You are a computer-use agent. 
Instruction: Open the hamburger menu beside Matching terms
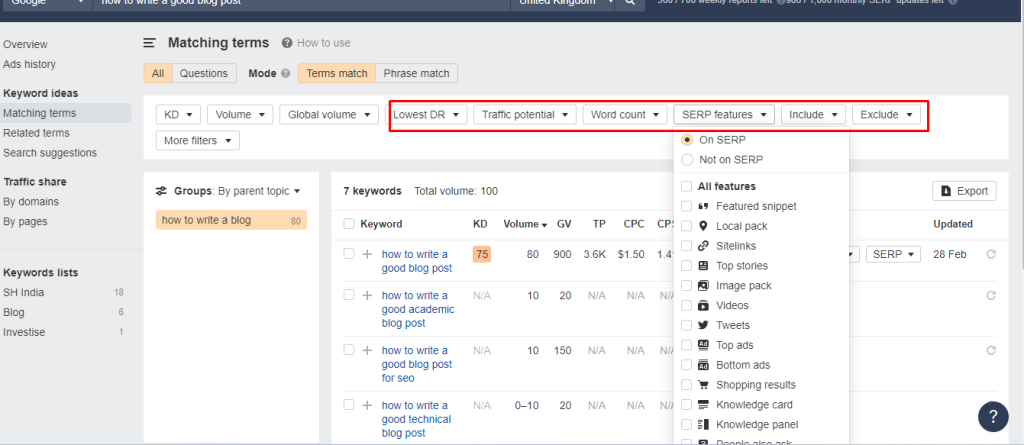point(150,43)
